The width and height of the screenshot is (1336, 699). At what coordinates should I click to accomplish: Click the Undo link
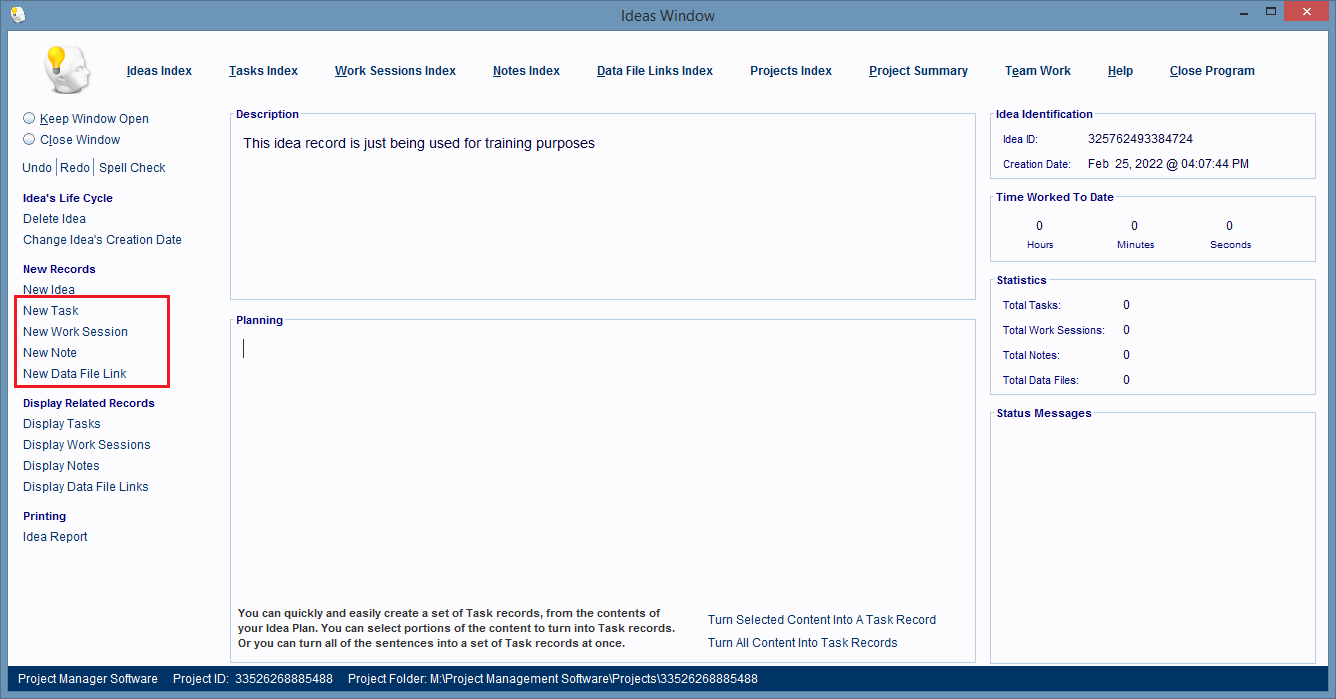click(x=37, y=168)
